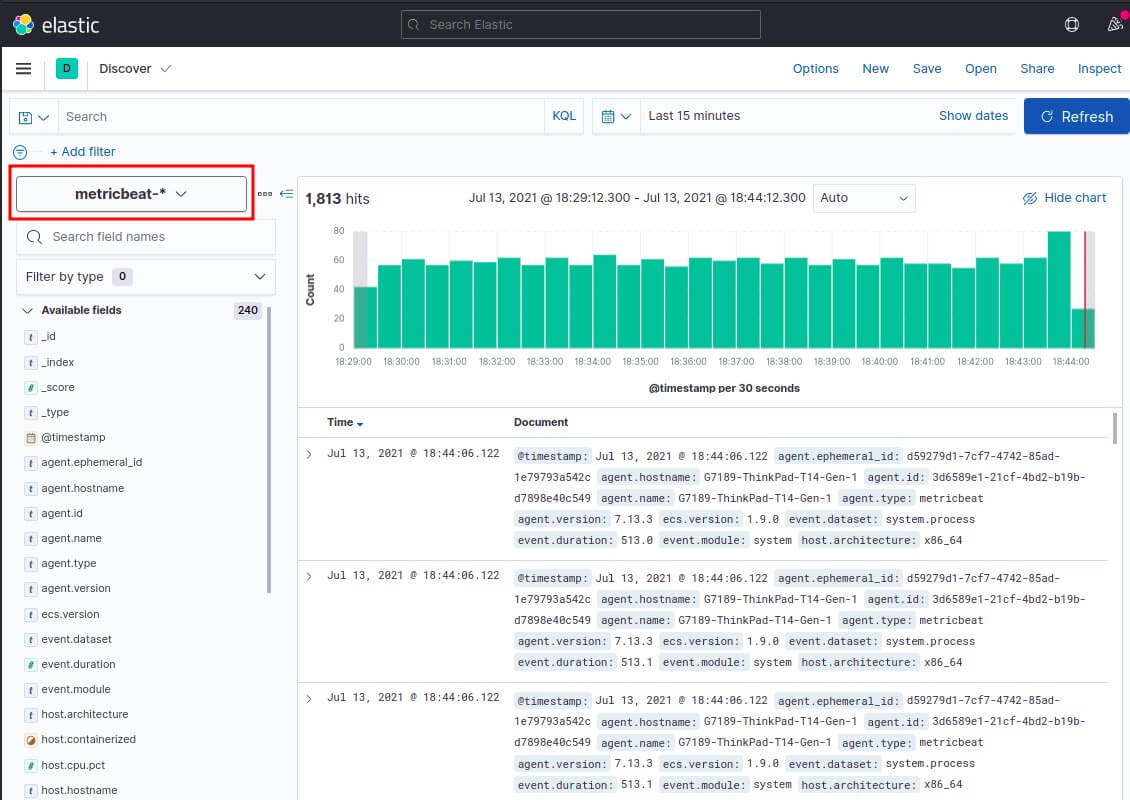This screenshot has width=1130, height=800.
Task: Open the hamburger navigation menu
Action: (24, 69)
